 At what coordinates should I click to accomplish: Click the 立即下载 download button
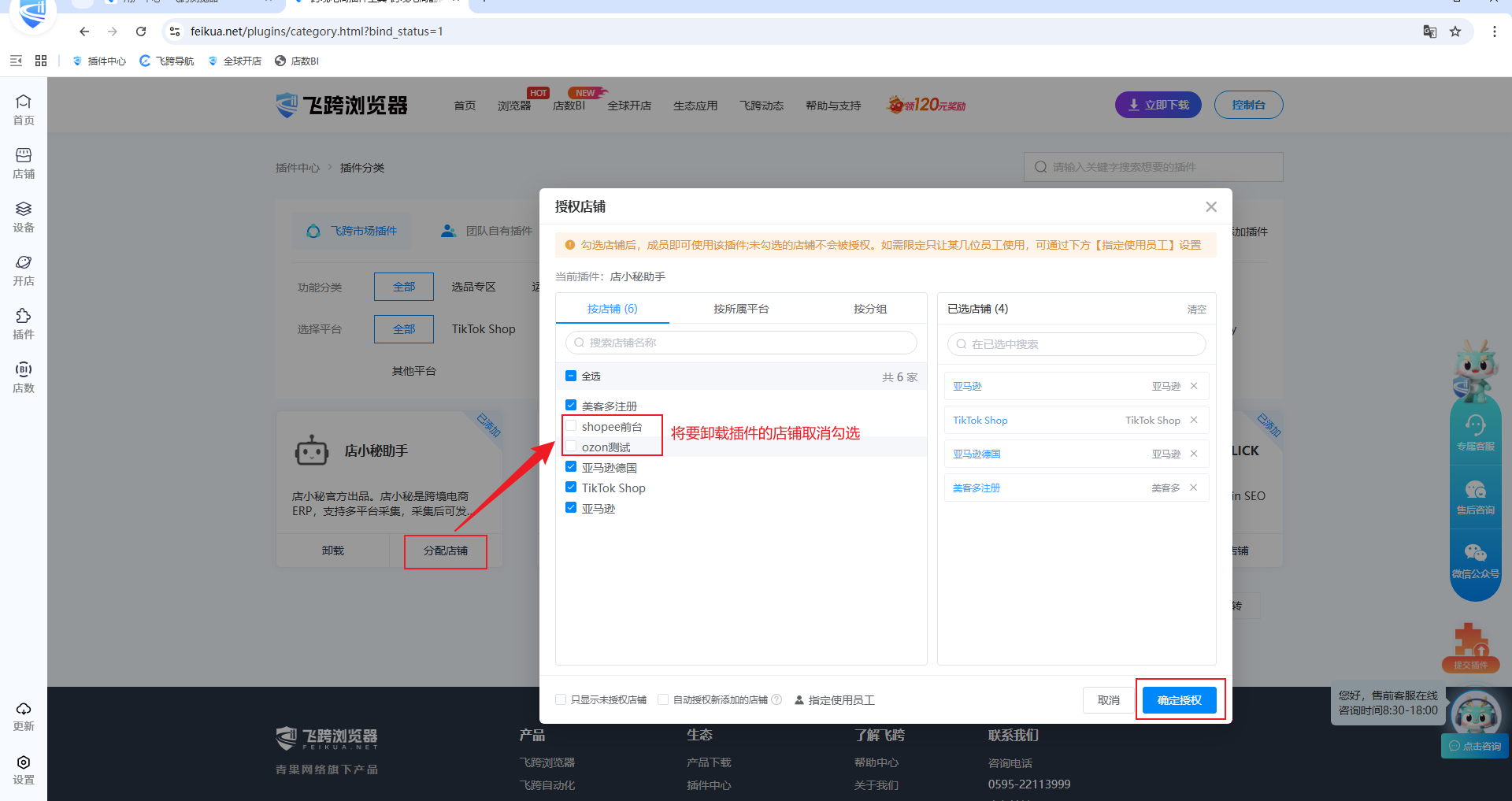coord(1158,105)
